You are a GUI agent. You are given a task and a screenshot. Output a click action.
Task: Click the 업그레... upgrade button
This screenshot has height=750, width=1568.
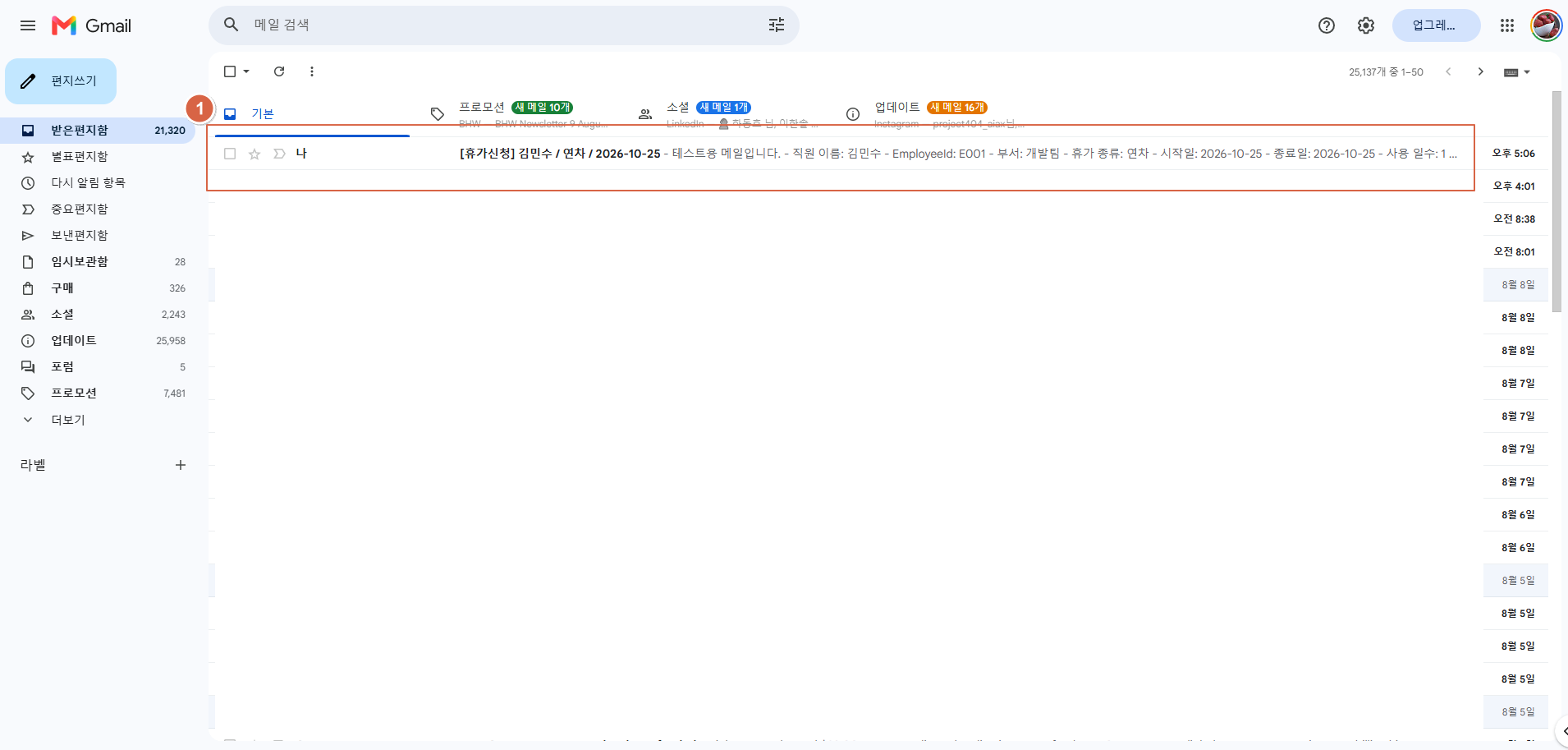[1436, 25]
